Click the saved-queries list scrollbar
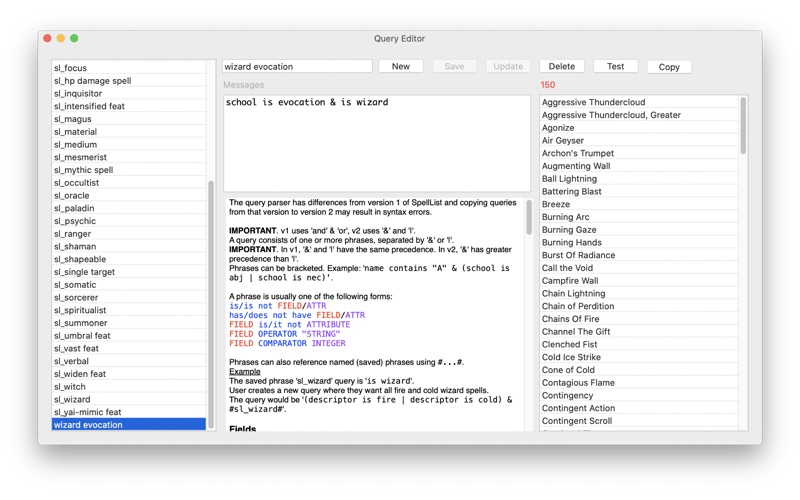Screen dimensions: 800x500 coord(211,304)
